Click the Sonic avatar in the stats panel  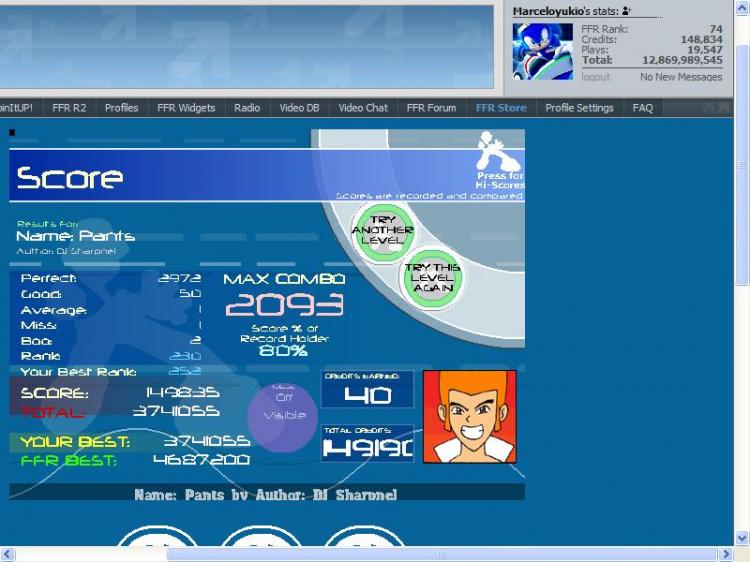pyautogui.click(x=542, y=51)
